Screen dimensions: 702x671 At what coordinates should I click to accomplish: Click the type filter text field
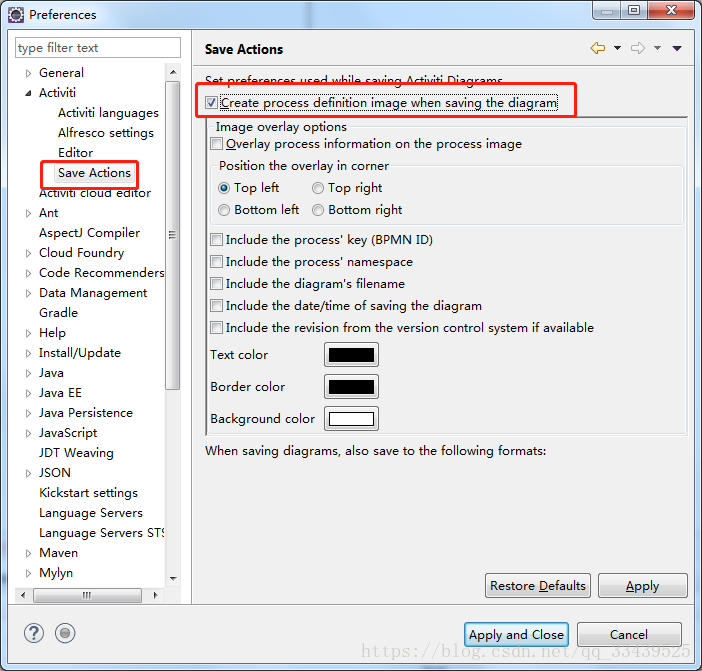(98, 47)
